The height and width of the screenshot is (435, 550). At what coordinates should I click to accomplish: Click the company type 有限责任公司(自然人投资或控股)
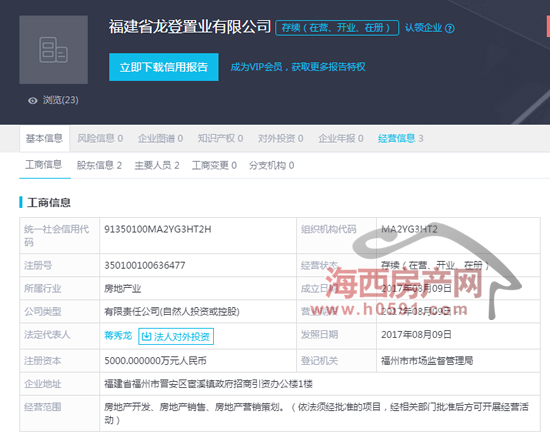(172, 312)
